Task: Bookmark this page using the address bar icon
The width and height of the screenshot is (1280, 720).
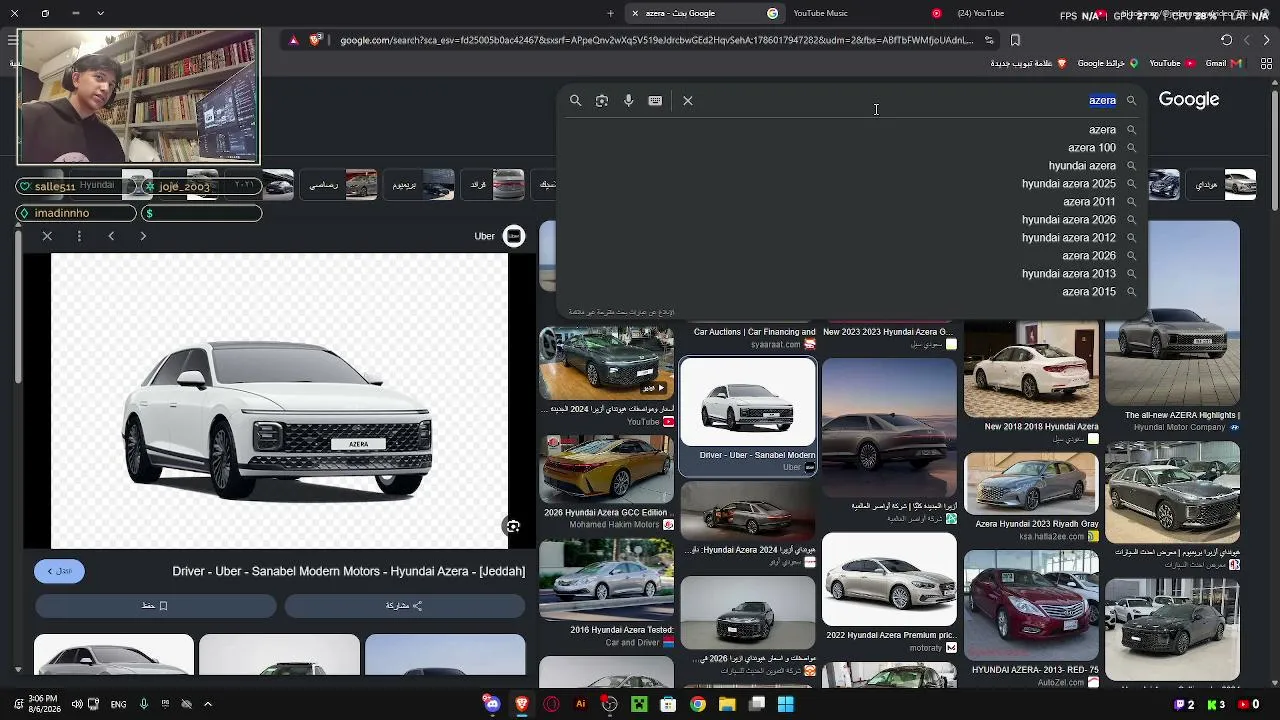Action: pos(1015,40)
